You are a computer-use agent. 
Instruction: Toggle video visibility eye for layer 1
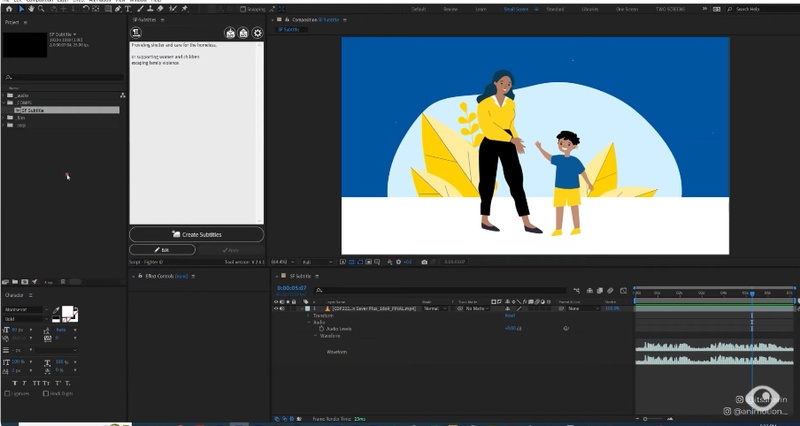[277, 309]
